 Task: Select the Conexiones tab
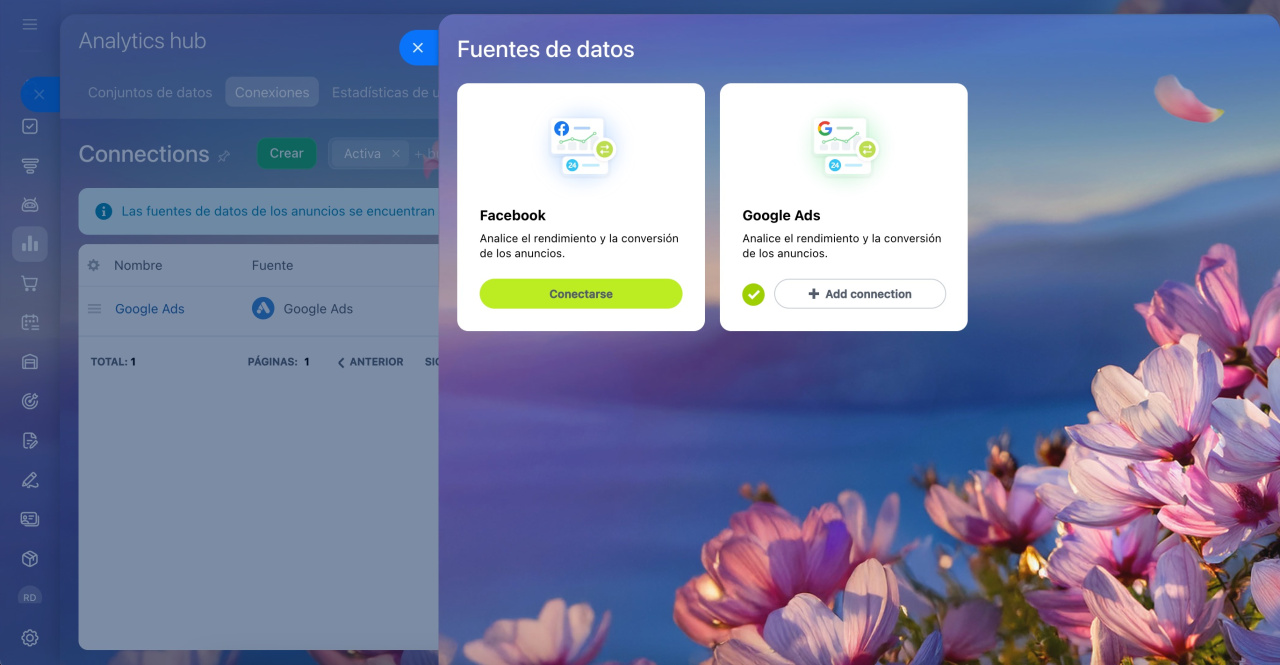click(x=272, y=92)
